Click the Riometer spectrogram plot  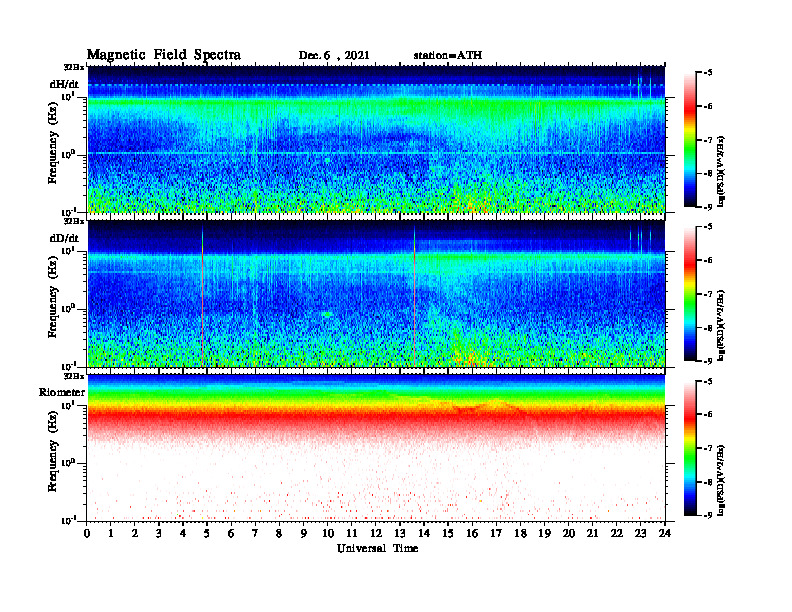(x=376, y=447)
